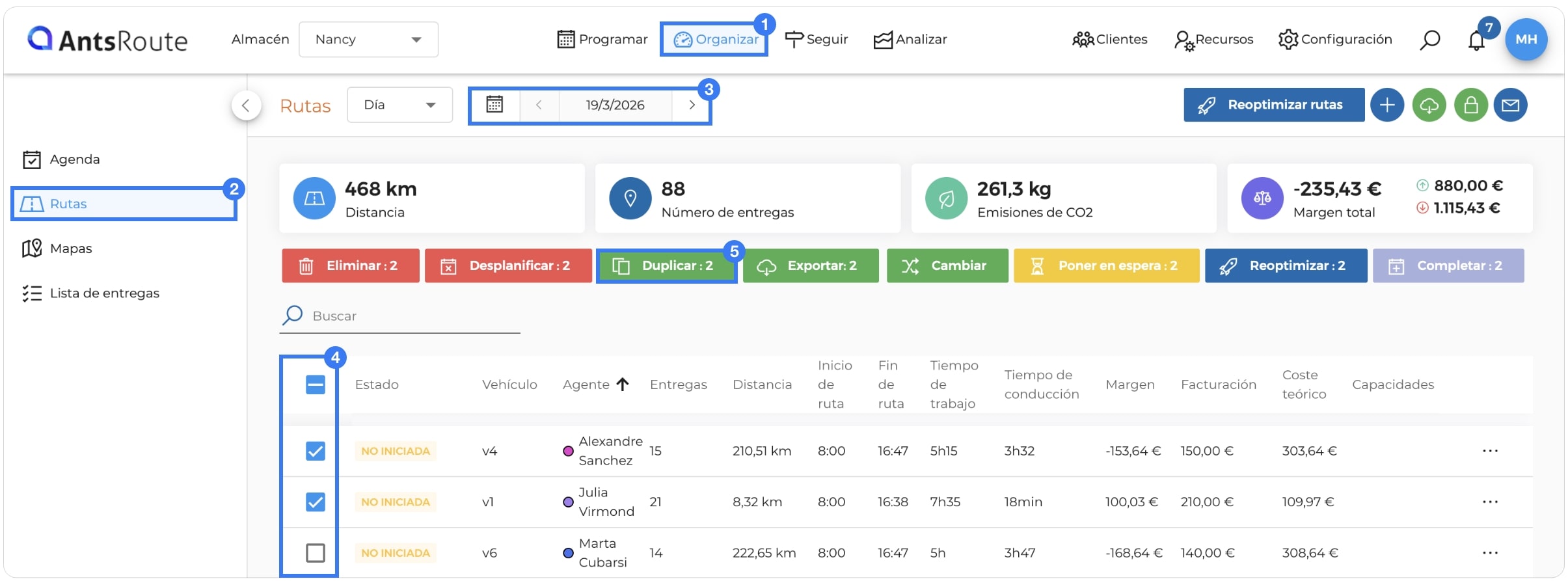Open the three-dot menu for Marta Cubarsi
The width and height of the screenshot is (1568, 581).
(x=1490, y=552)
